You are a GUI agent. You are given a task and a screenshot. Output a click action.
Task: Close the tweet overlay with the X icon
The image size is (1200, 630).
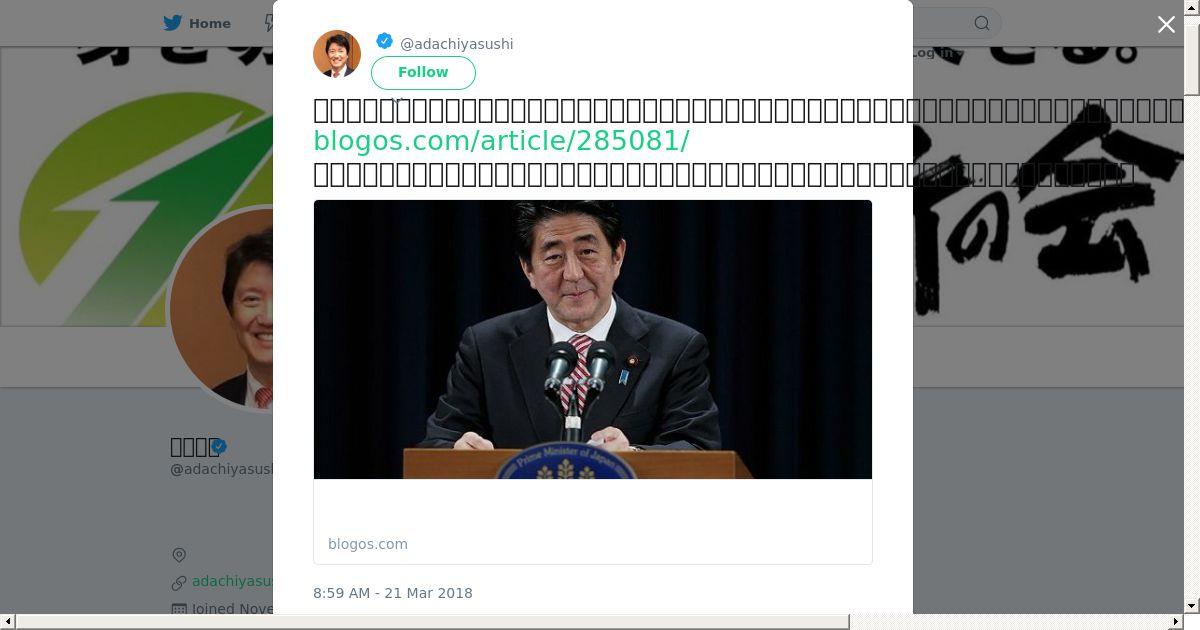pos(1166,25)
